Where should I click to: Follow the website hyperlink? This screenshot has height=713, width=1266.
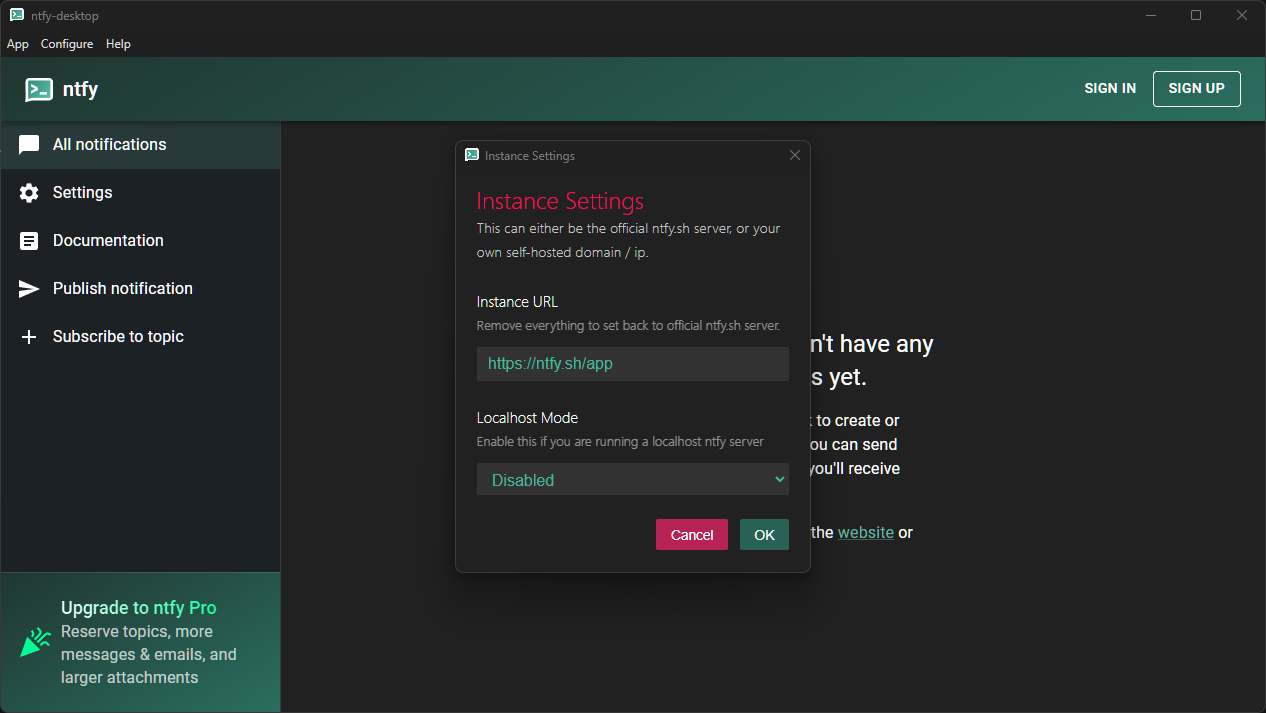pyautogui.click(x=865, y=532)
